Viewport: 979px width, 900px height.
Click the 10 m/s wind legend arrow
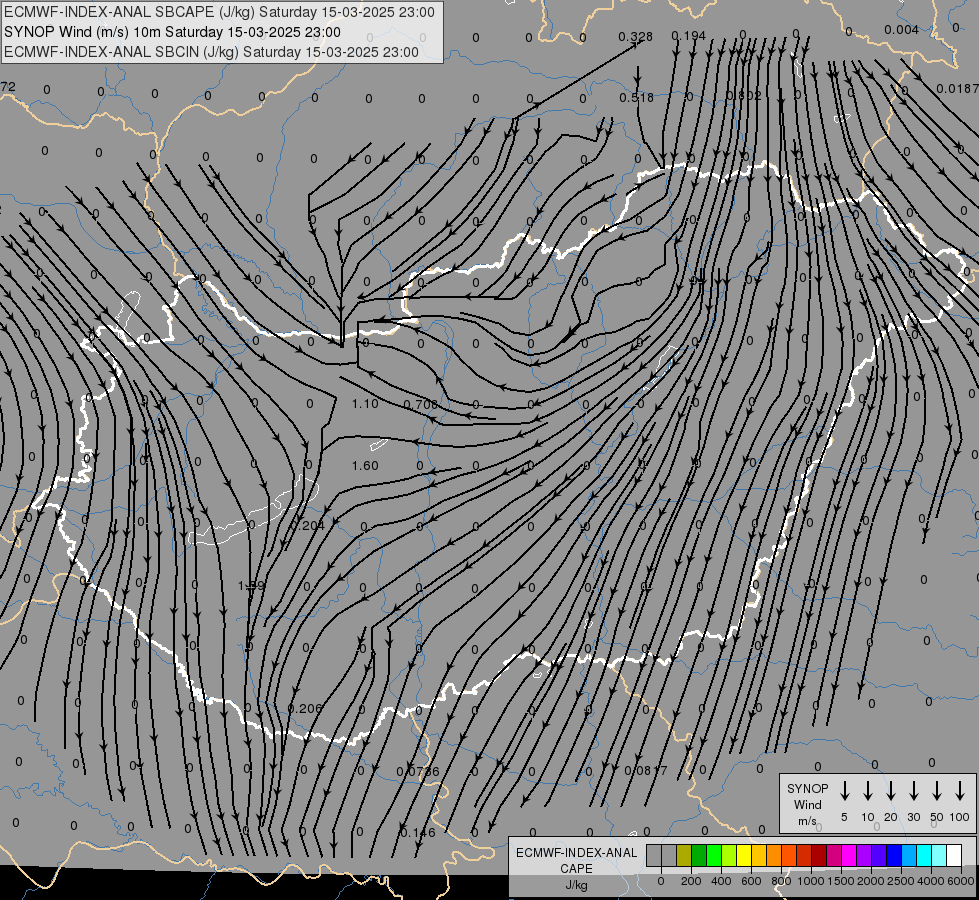pos(867,790)
